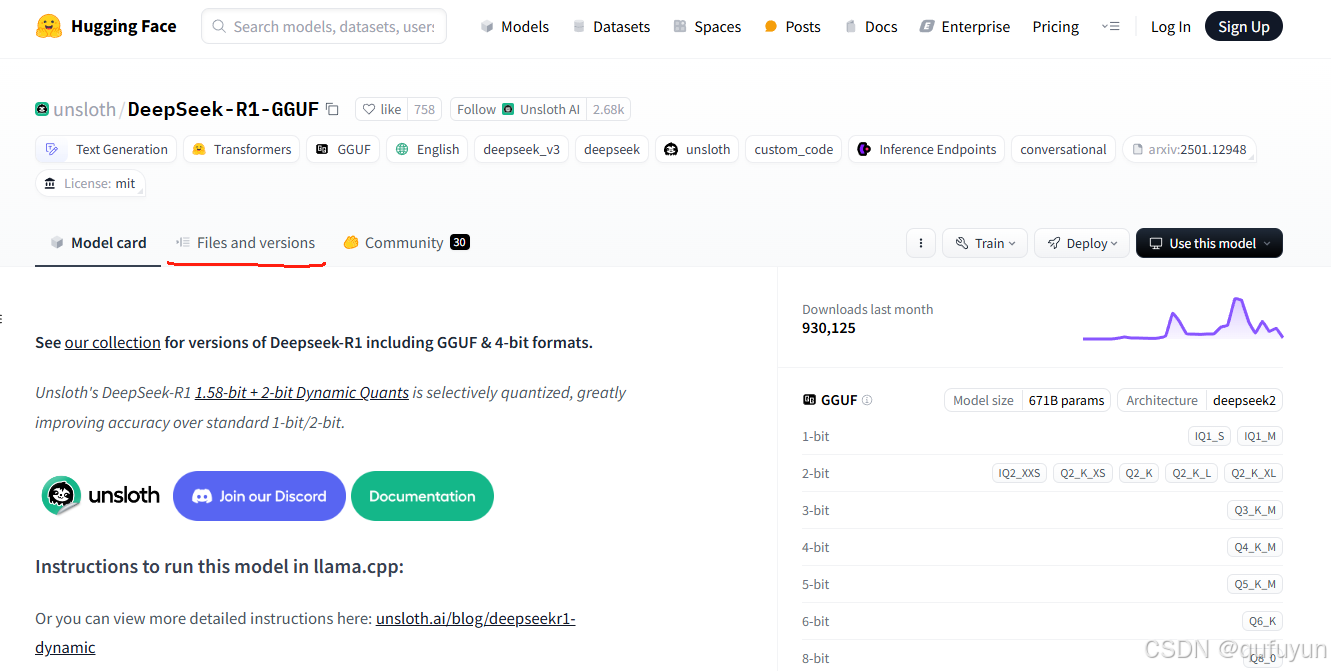This screenshot has width=1331, height=671.
Task: Open Docs in the top navigation
Action: [x=871, y=27]
